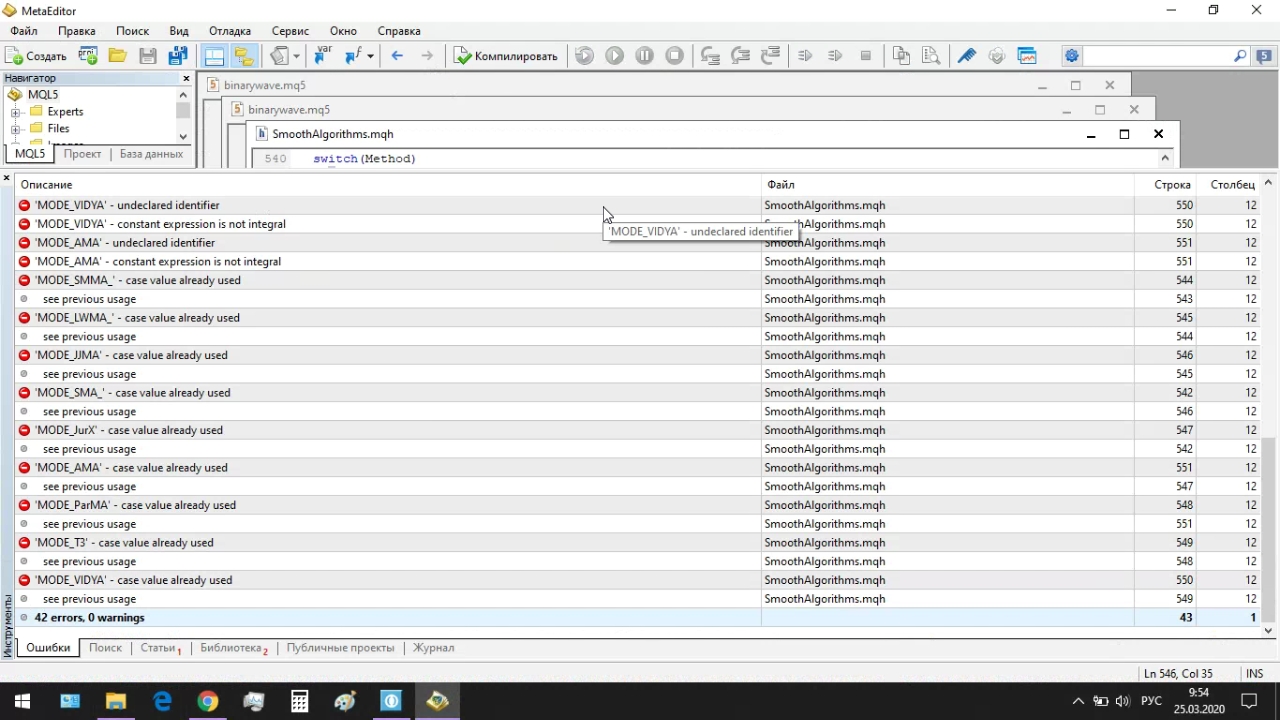This screenshot has height=720, width=1280.
Task: Click into the toolbar search field
Action: [x=1156, y=56]
